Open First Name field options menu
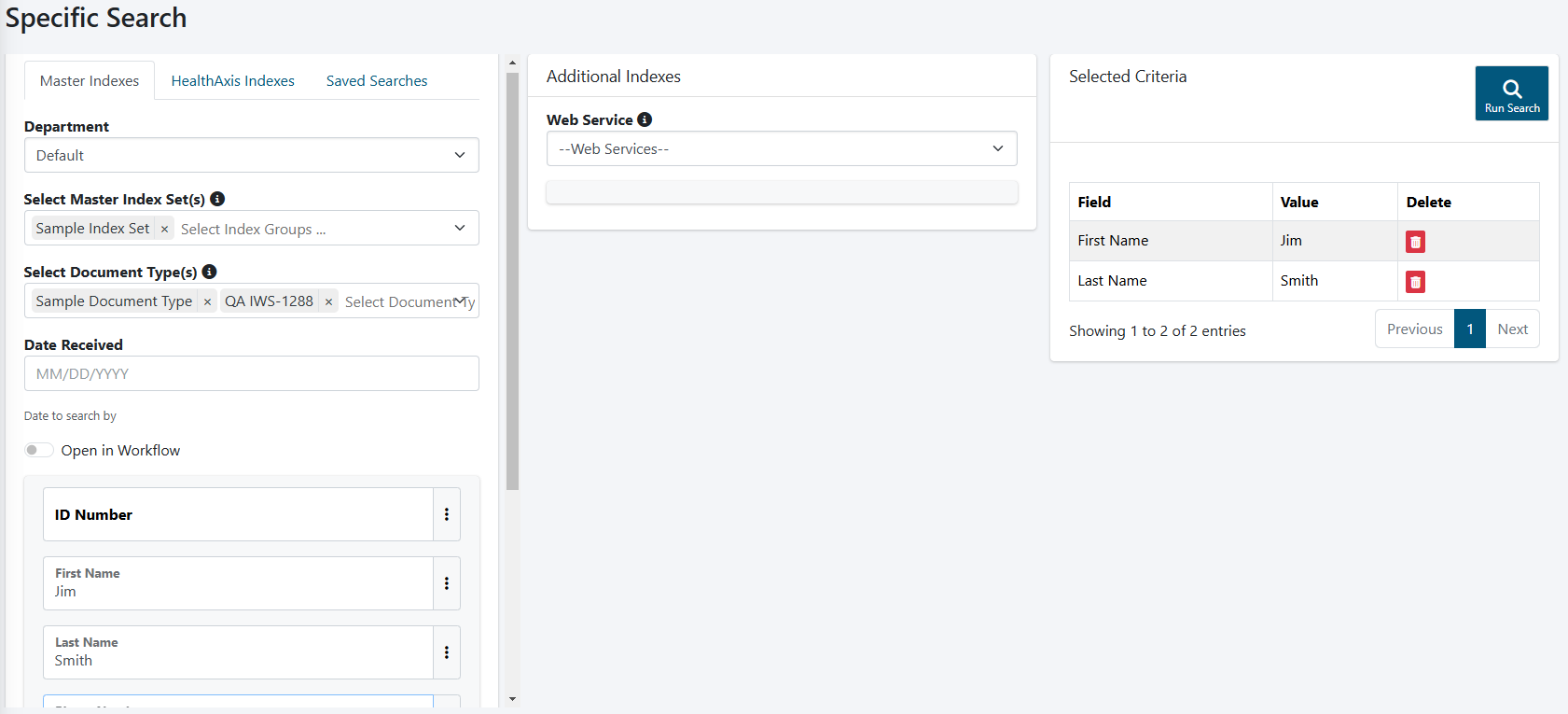The image size is (1568, 714). (447, 583)
